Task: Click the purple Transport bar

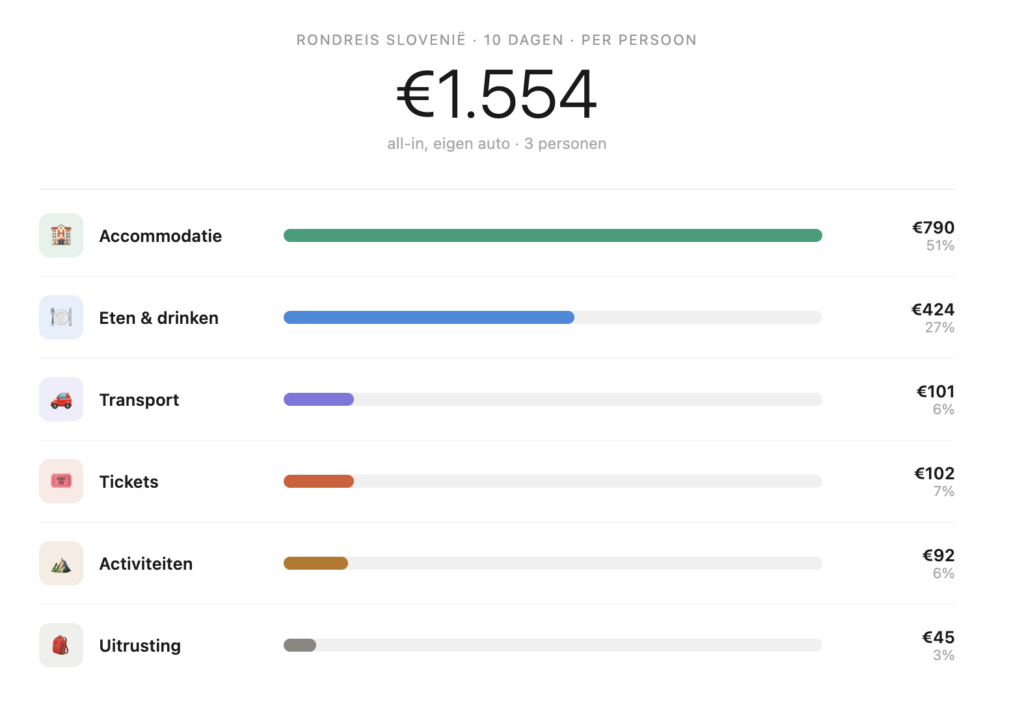Action: pyautogui.click(x=319, y=400)
